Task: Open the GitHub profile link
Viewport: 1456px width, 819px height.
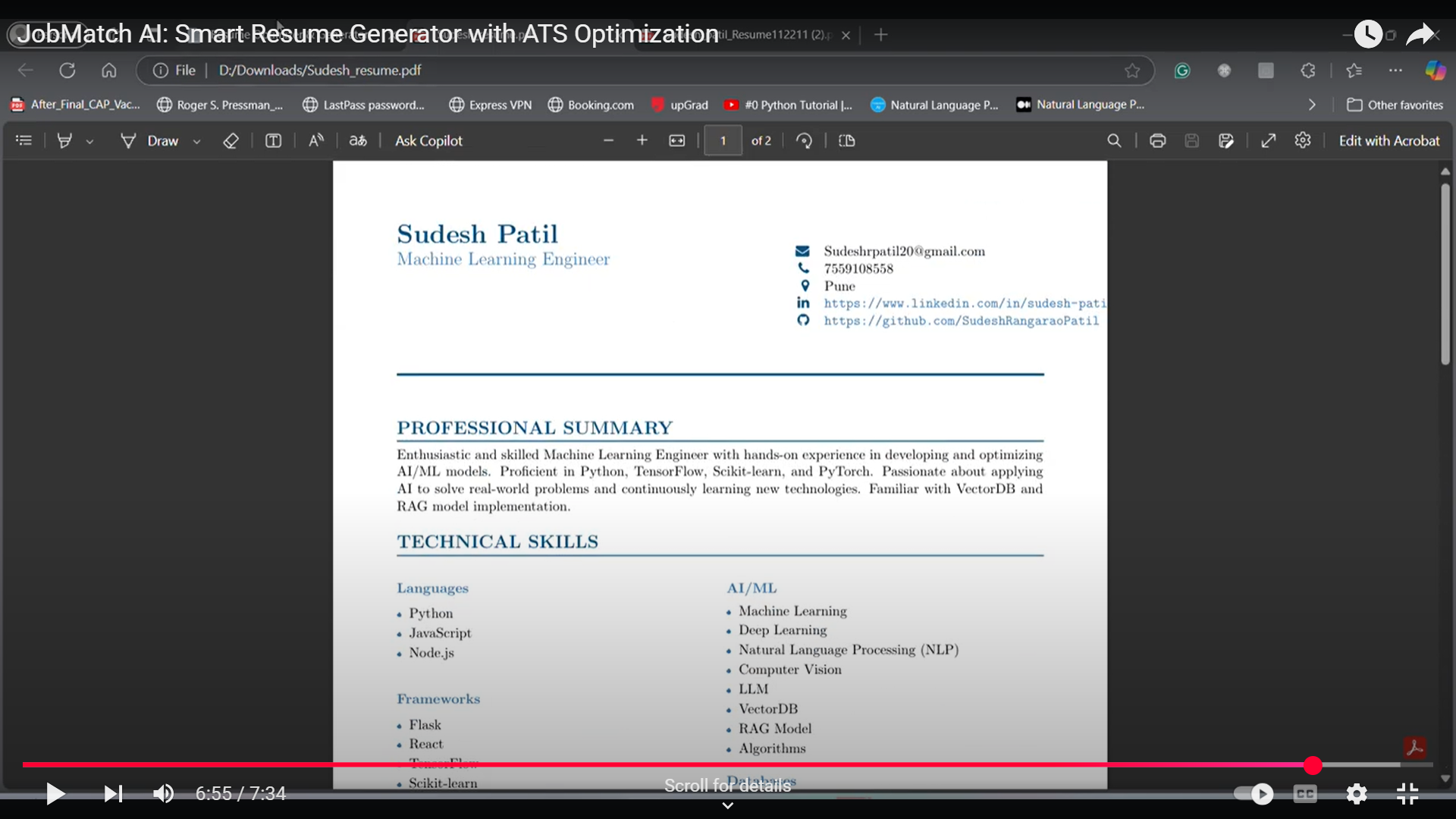Action: tap(961, 321)
